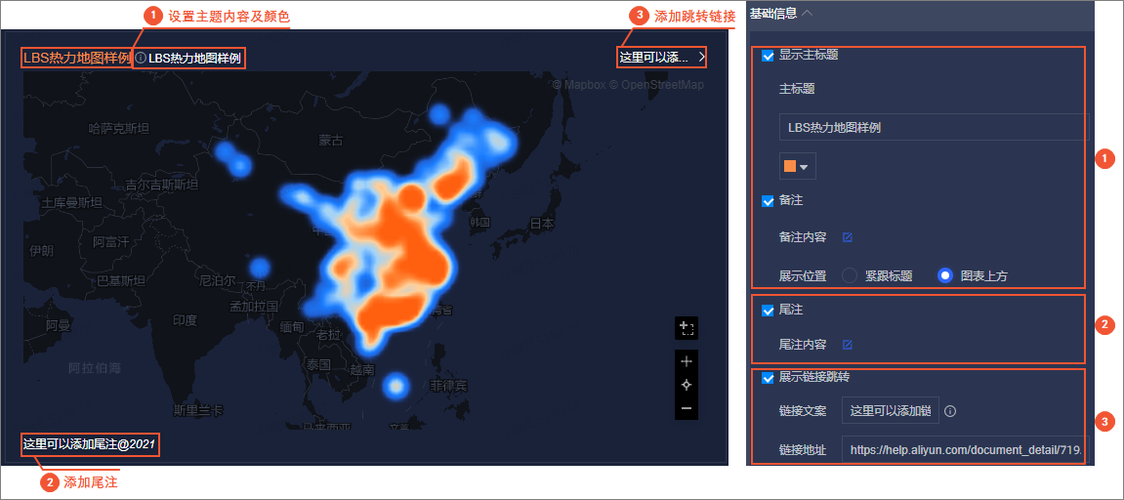Viewport: 1124px width, 500px height.
Task: Collapse the 基础信息 section
Action: [808, 12]
